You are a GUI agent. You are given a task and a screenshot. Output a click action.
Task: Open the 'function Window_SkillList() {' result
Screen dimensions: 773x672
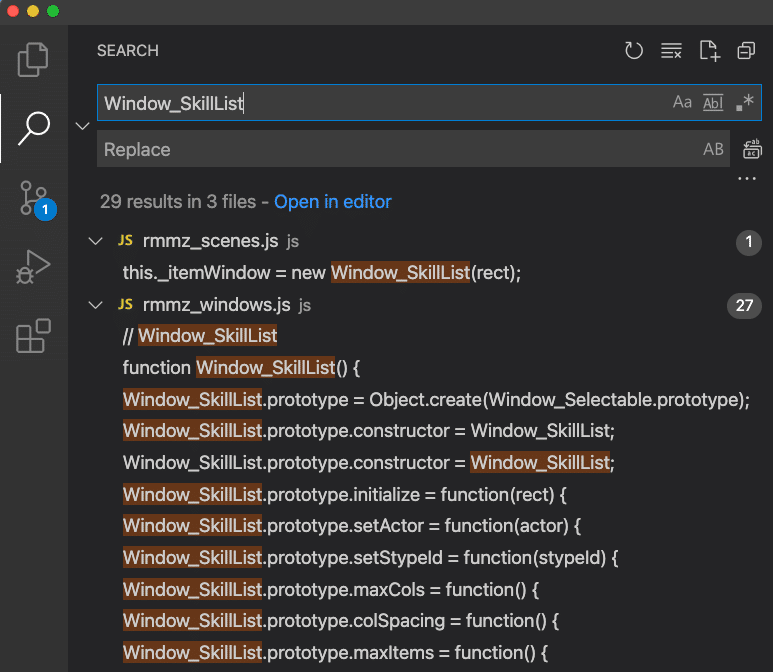[x=241, y=368]
